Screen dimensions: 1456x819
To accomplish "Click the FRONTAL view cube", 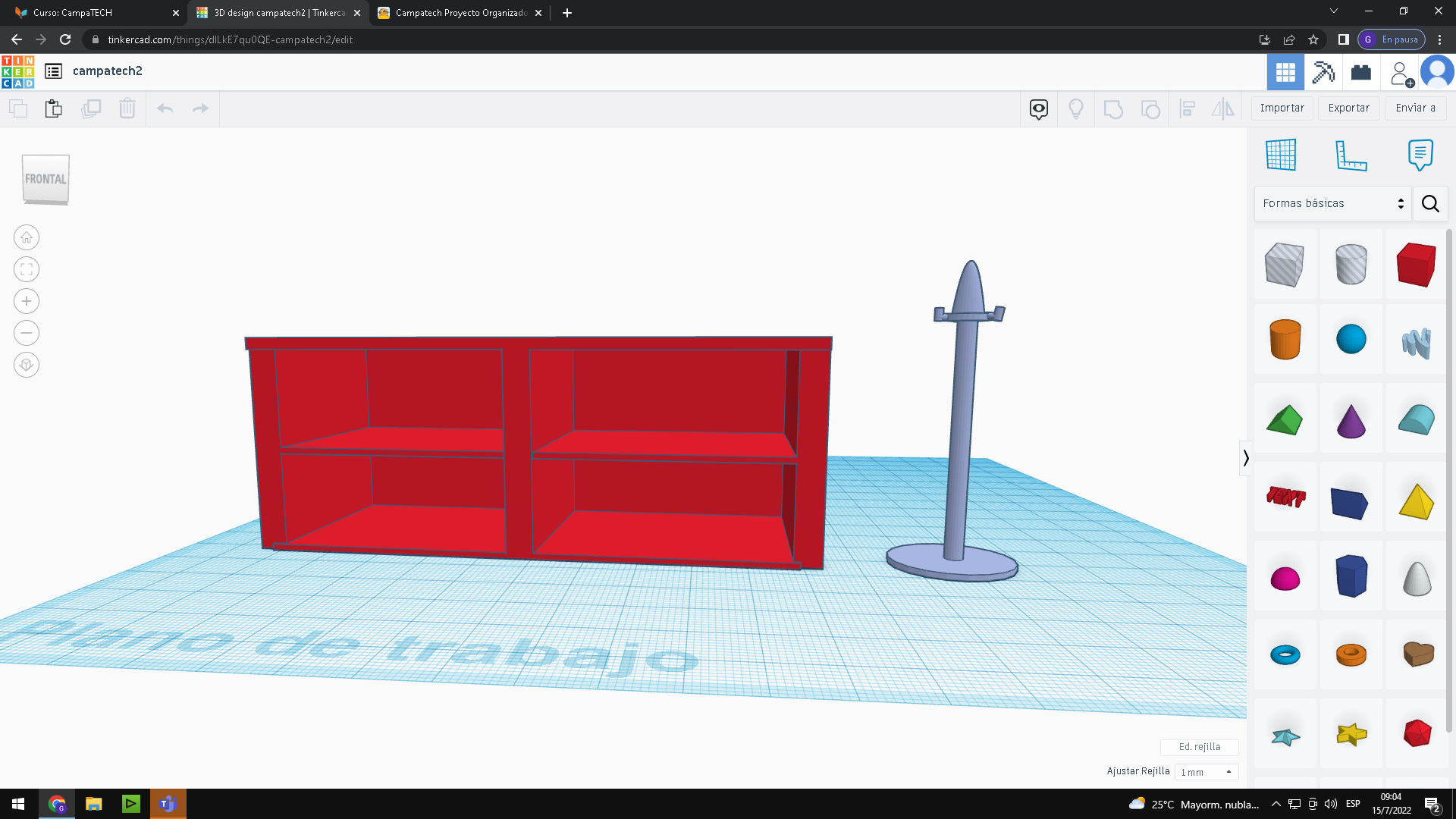I will click(x=45, y=179).
